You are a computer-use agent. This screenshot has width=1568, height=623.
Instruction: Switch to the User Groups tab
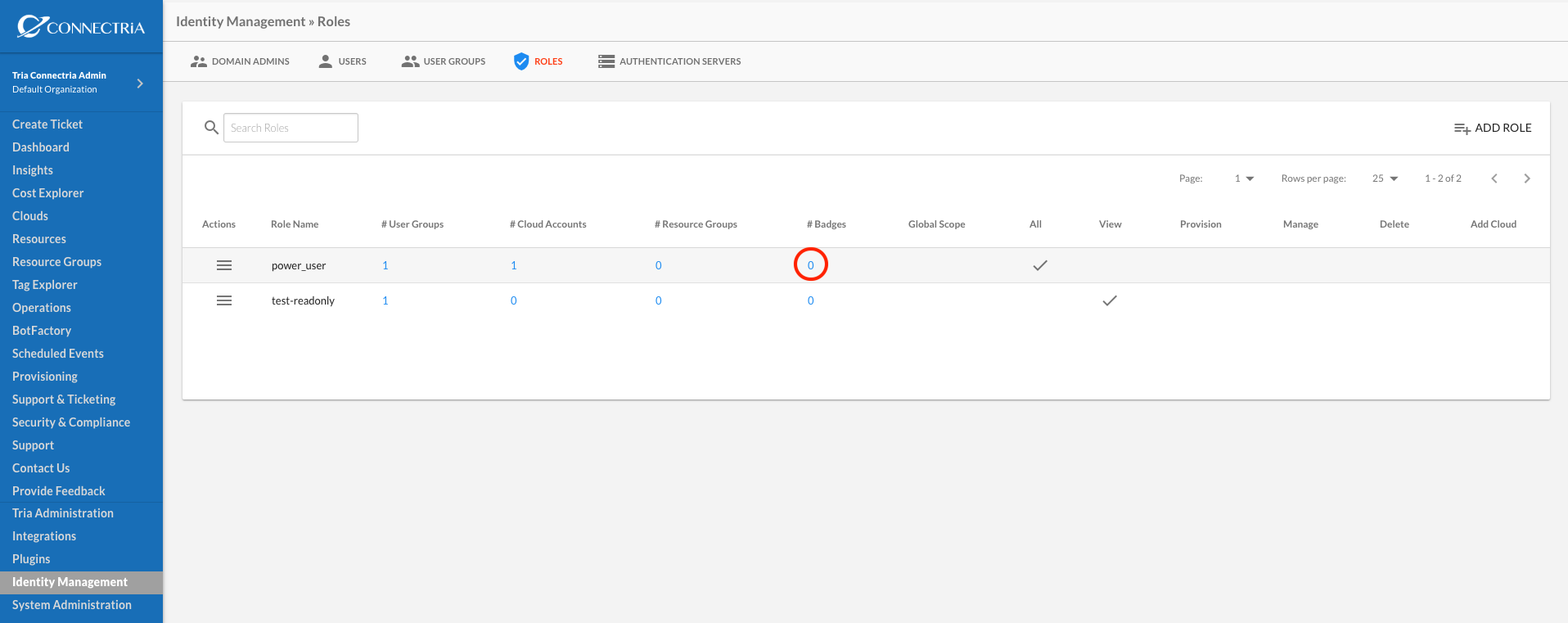pyautogui.click(x=444, y=61)
